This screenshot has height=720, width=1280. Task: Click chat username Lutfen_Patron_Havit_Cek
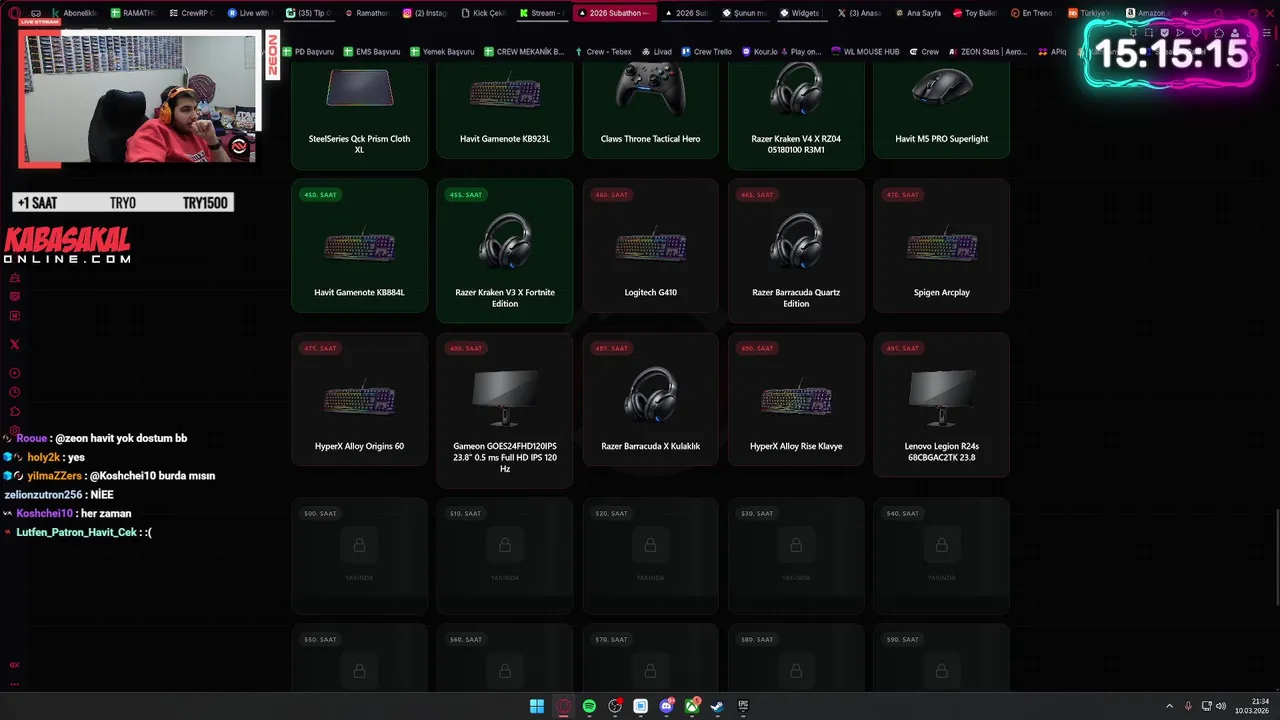click(x=76, y=532)
